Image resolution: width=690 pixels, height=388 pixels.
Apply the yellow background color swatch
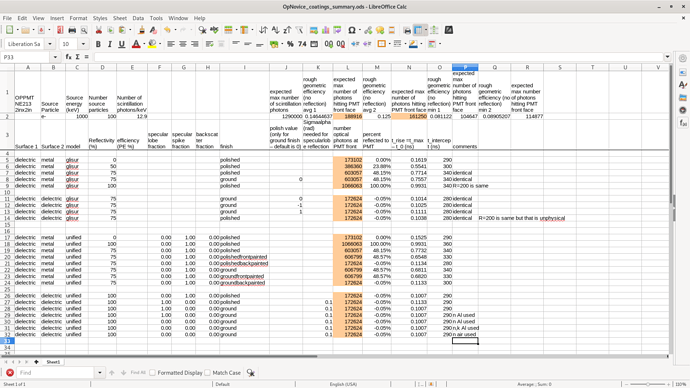[152, 44]
